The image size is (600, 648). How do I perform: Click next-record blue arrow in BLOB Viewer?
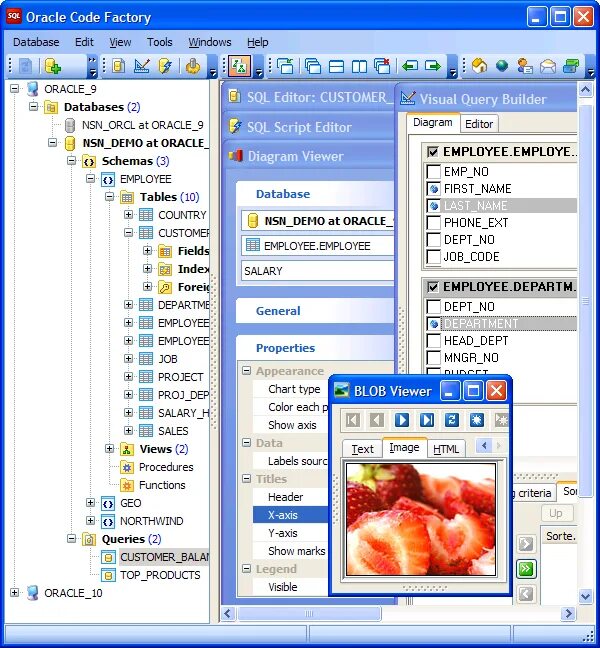click(x=402, y=420)
